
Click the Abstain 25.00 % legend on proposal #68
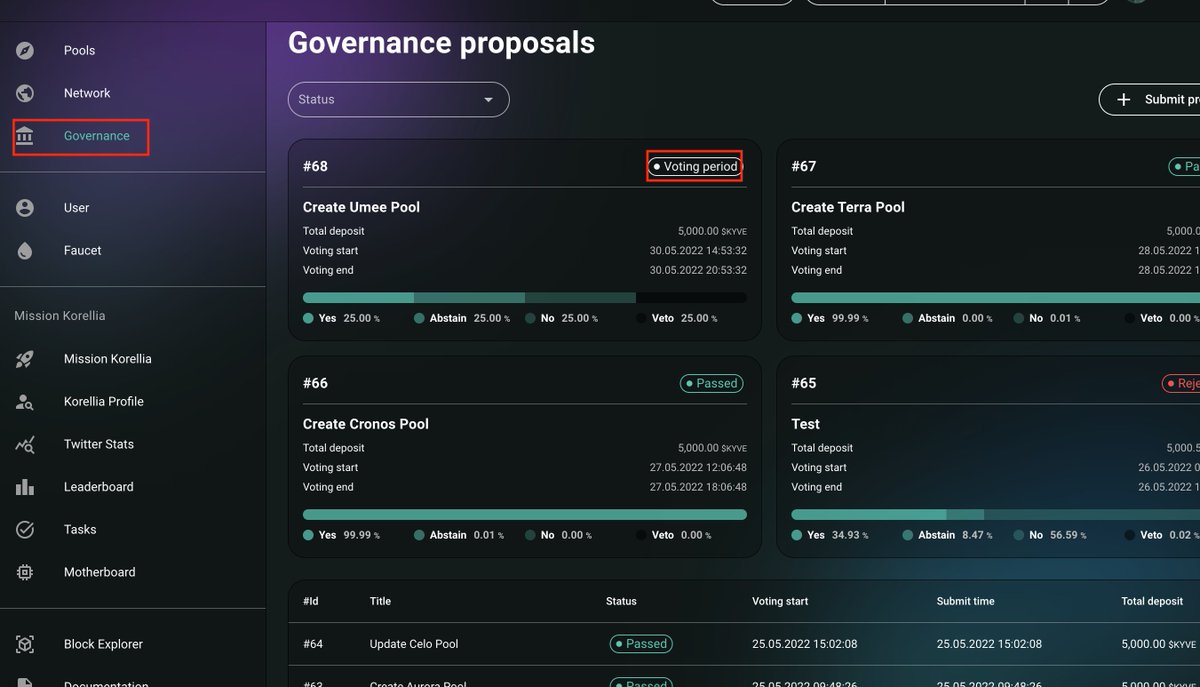pyautogui.click(x=462, y=318)
